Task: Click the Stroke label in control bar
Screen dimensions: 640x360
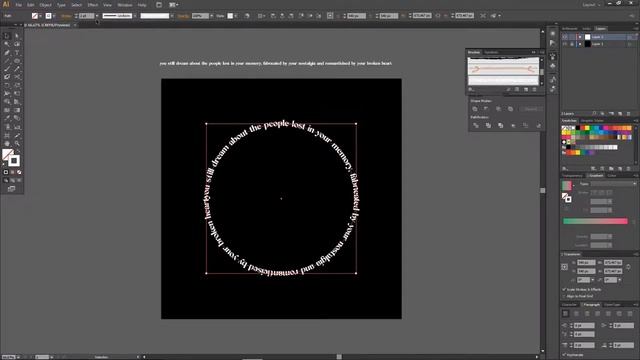Action: (x=66, y=16)
